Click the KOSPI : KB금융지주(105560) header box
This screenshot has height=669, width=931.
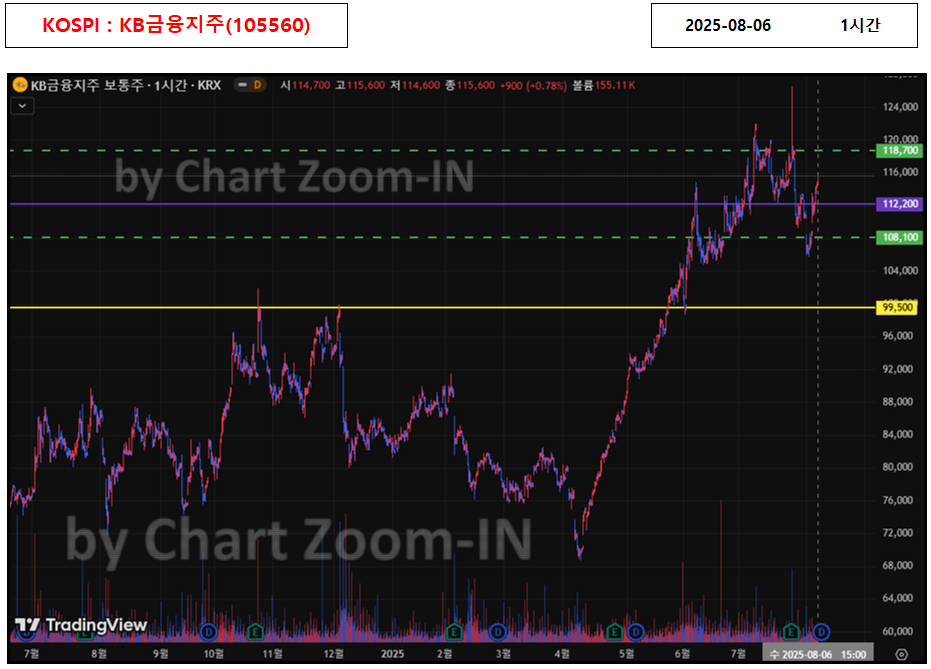click(176, 26)
